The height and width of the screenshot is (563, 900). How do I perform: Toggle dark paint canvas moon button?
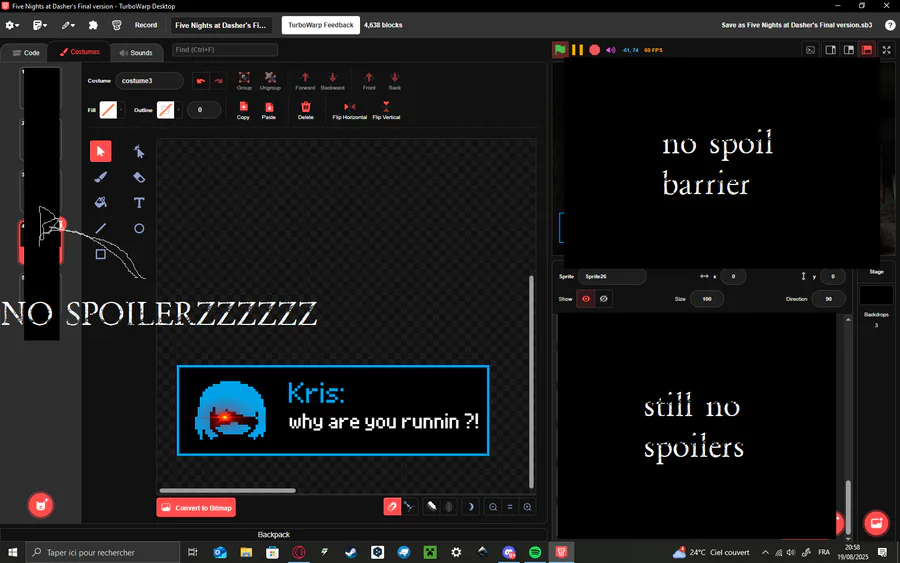point(471,507)
